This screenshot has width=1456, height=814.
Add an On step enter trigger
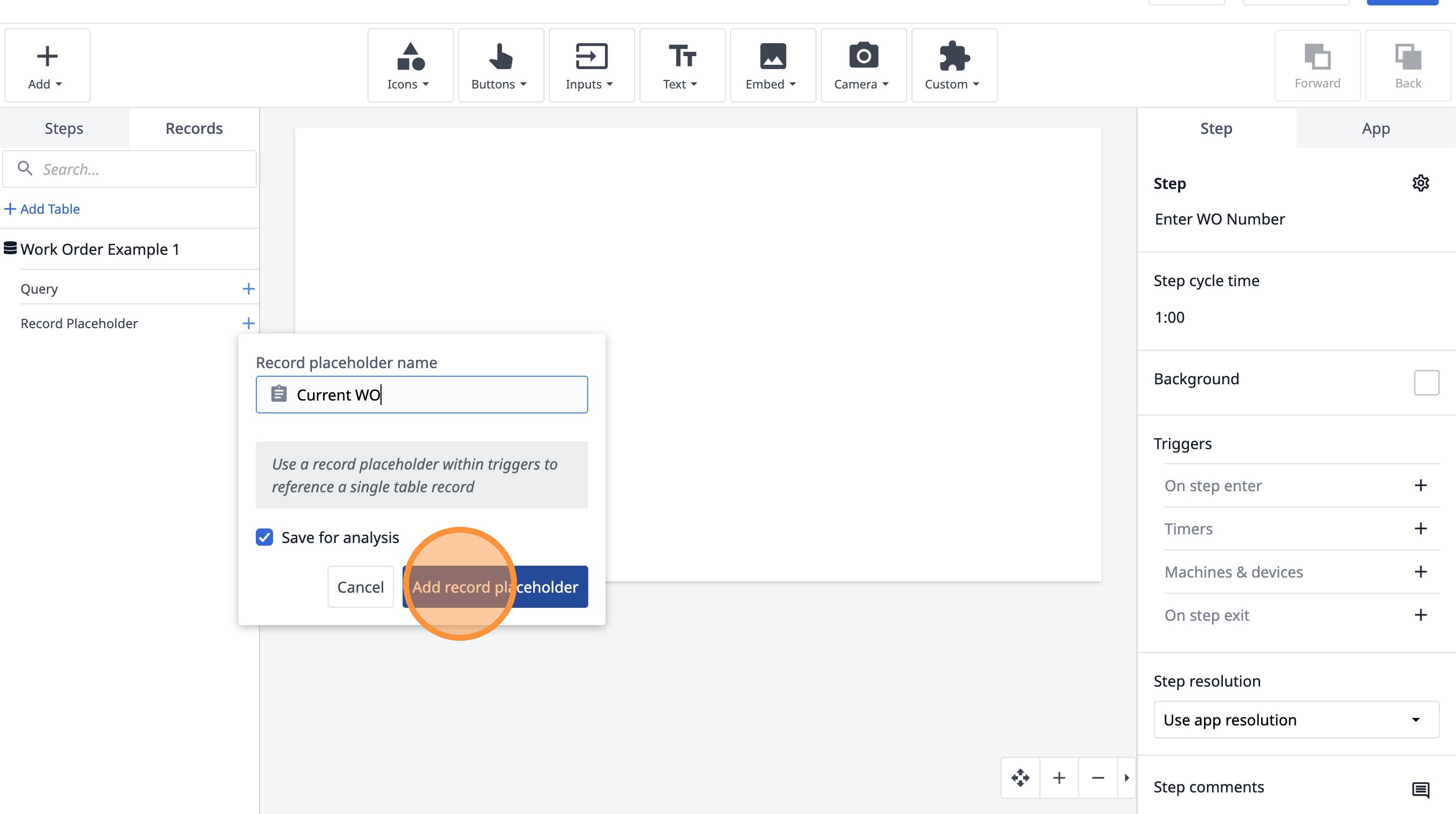point(1420,486)
